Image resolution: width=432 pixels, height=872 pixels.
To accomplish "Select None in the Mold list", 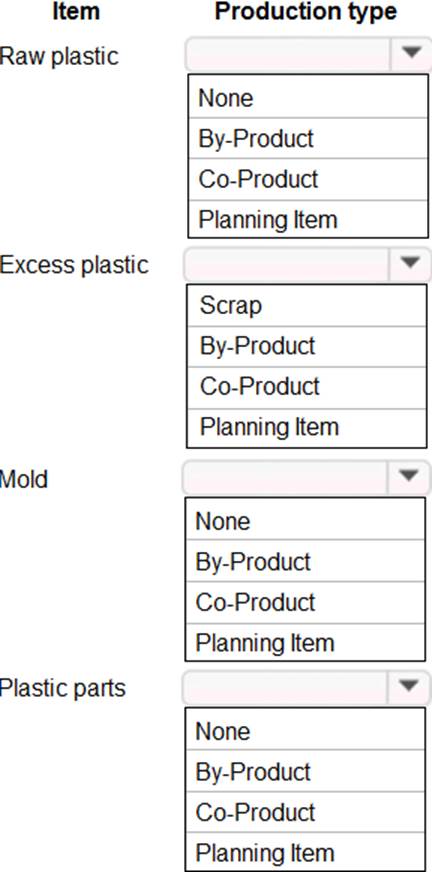I will (305, 520).
